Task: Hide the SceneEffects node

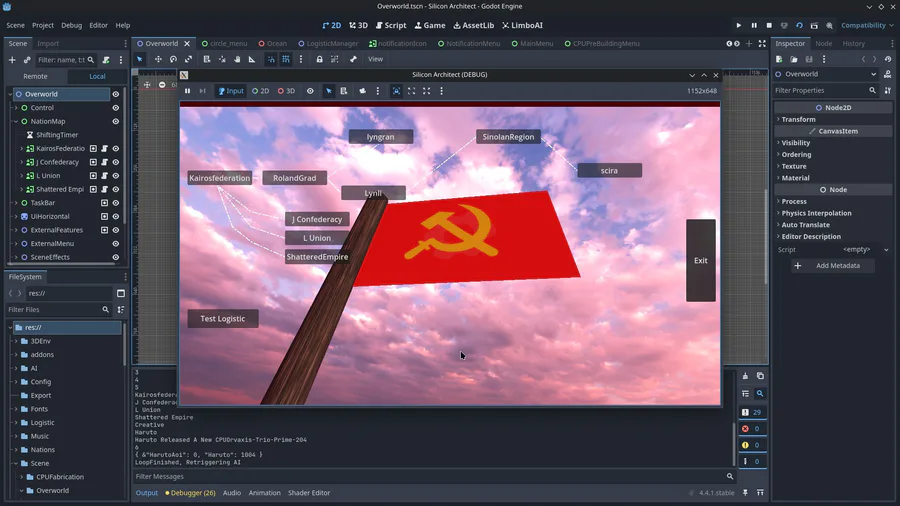Action: pyautogui.click(x=115, y=258)
